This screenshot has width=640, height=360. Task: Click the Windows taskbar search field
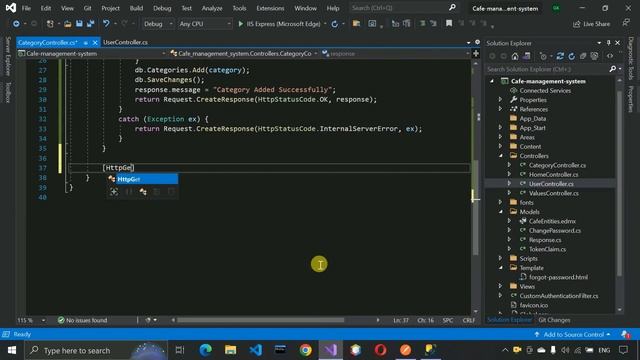click(x=96, y=350)
